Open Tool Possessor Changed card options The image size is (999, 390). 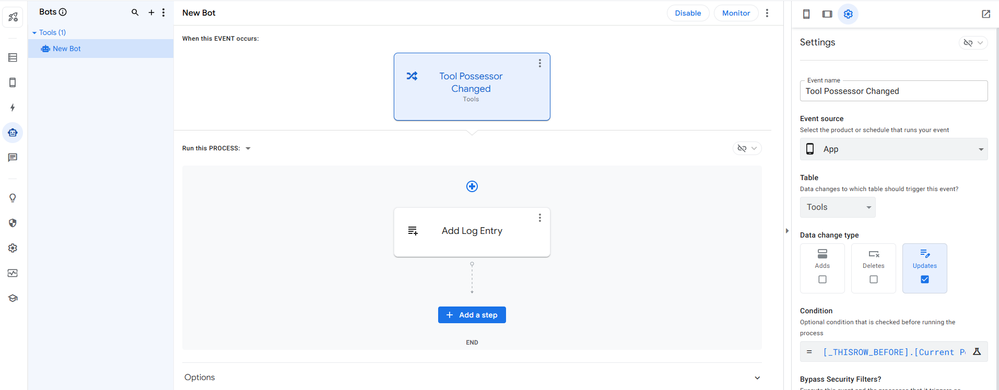point(540,63)
